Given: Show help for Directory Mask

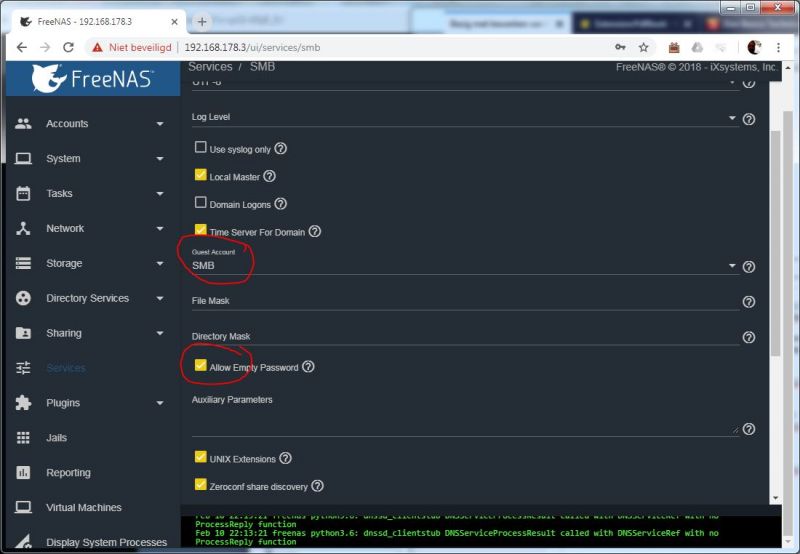Looking at the screenshot, I should pyautogui.click(x=748, y=337).
